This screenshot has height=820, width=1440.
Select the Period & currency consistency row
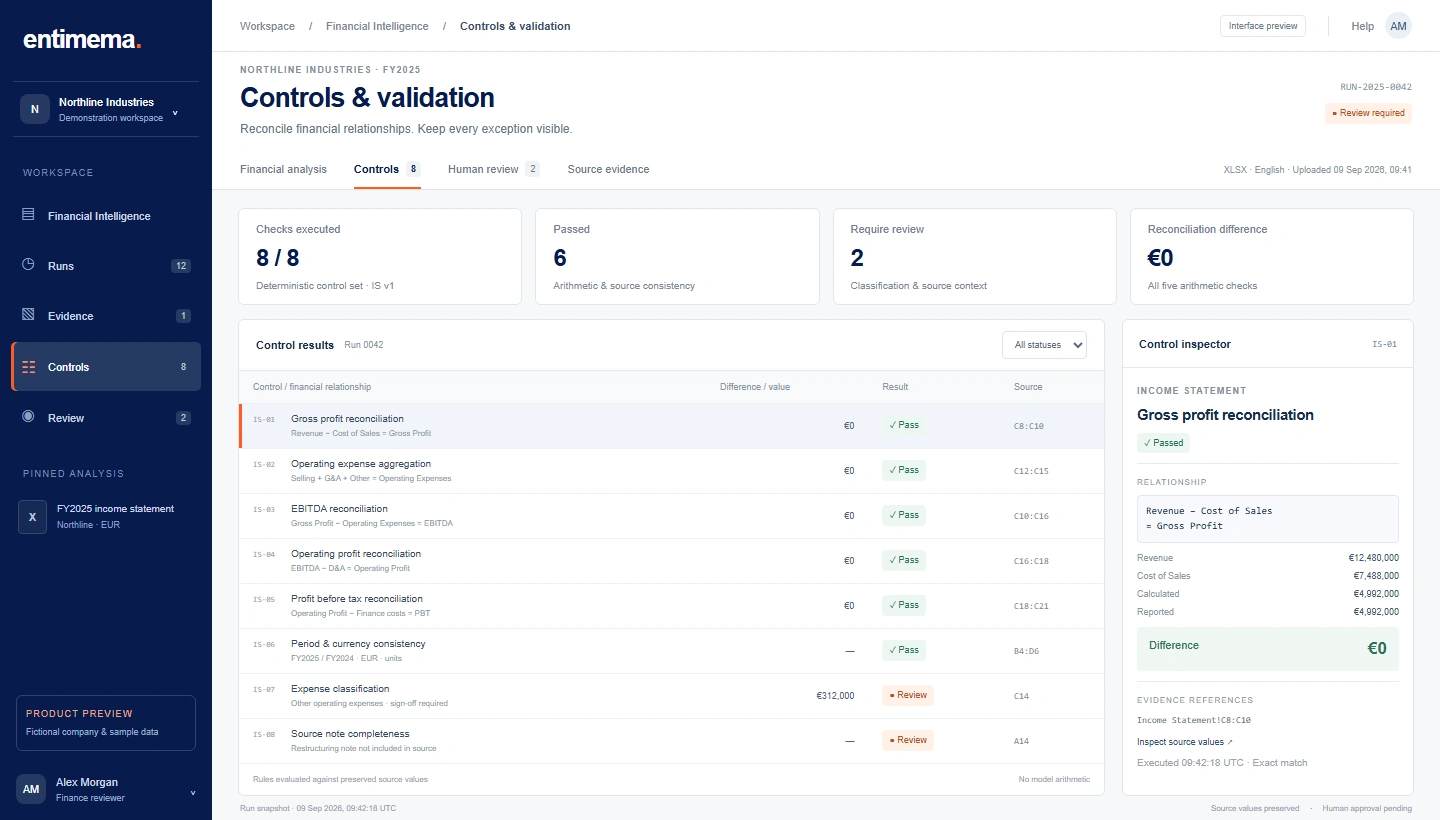click(672, 651)
